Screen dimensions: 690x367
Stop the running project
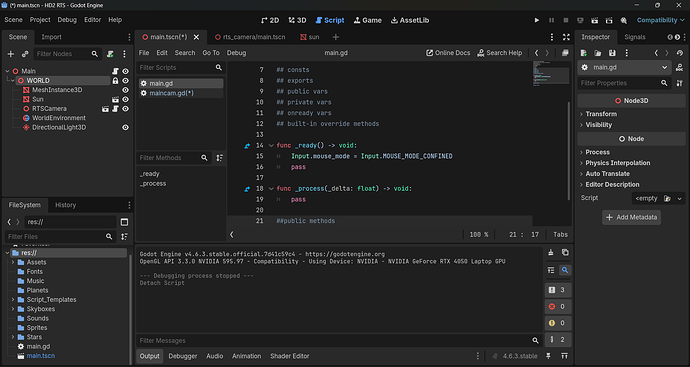566,20
